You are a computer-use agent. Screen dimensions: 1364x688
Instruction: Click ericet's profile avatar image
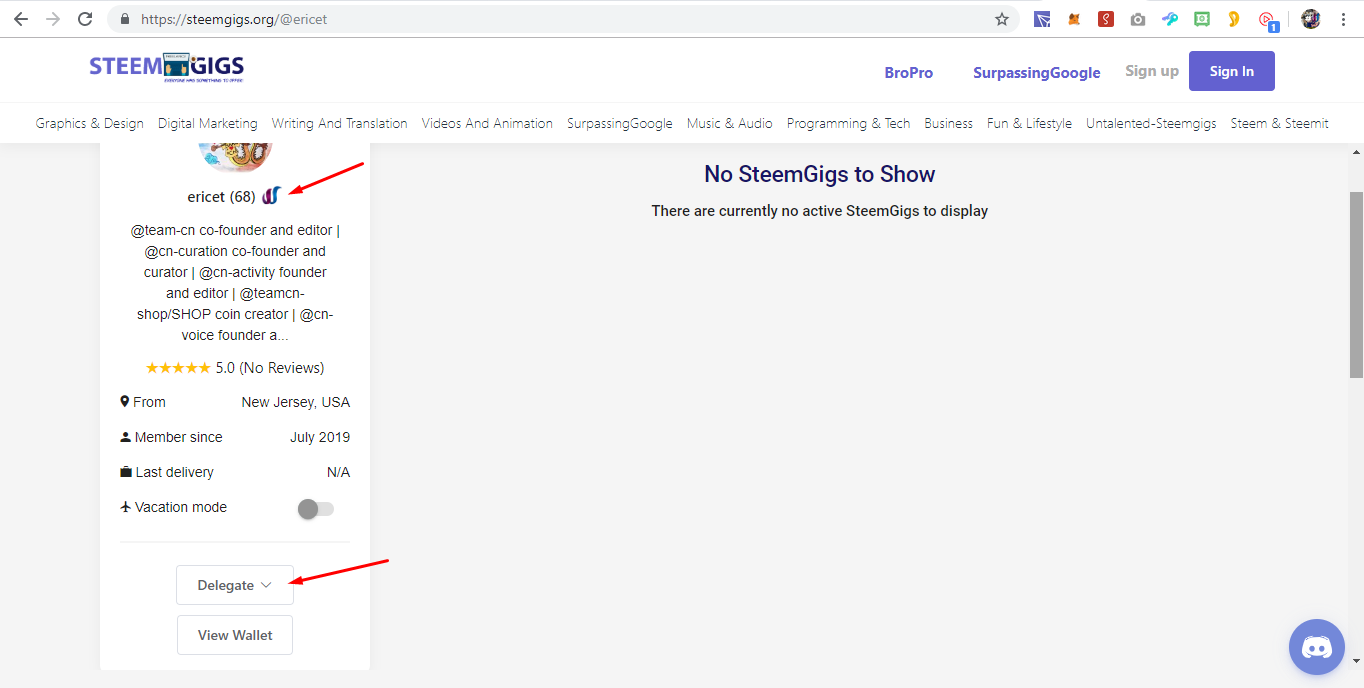click(x=235, y=157)
